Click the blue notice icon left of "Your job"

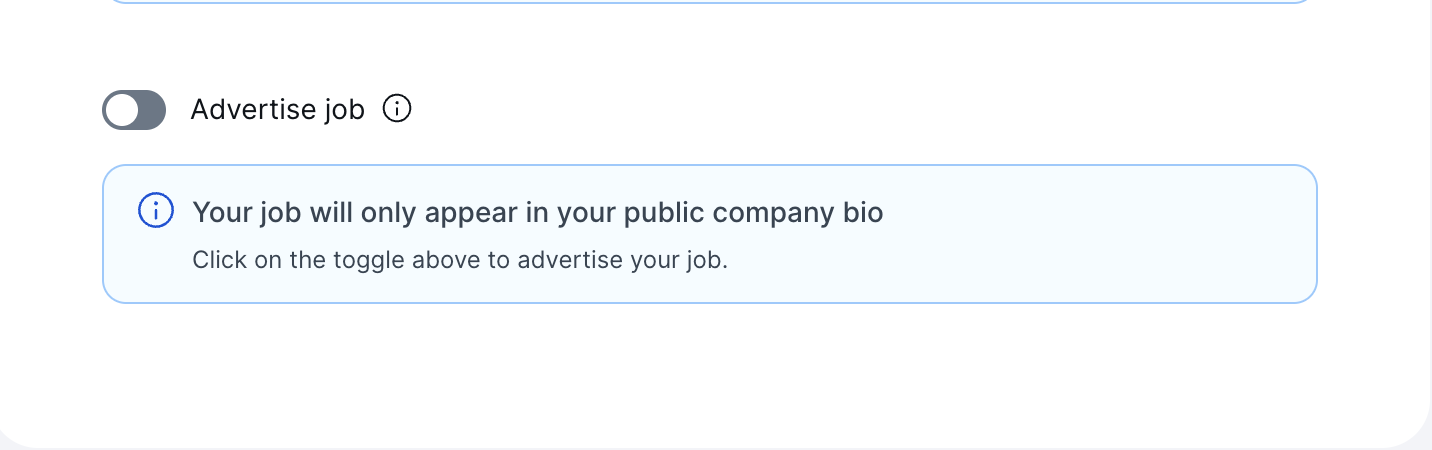coord(155,211)
